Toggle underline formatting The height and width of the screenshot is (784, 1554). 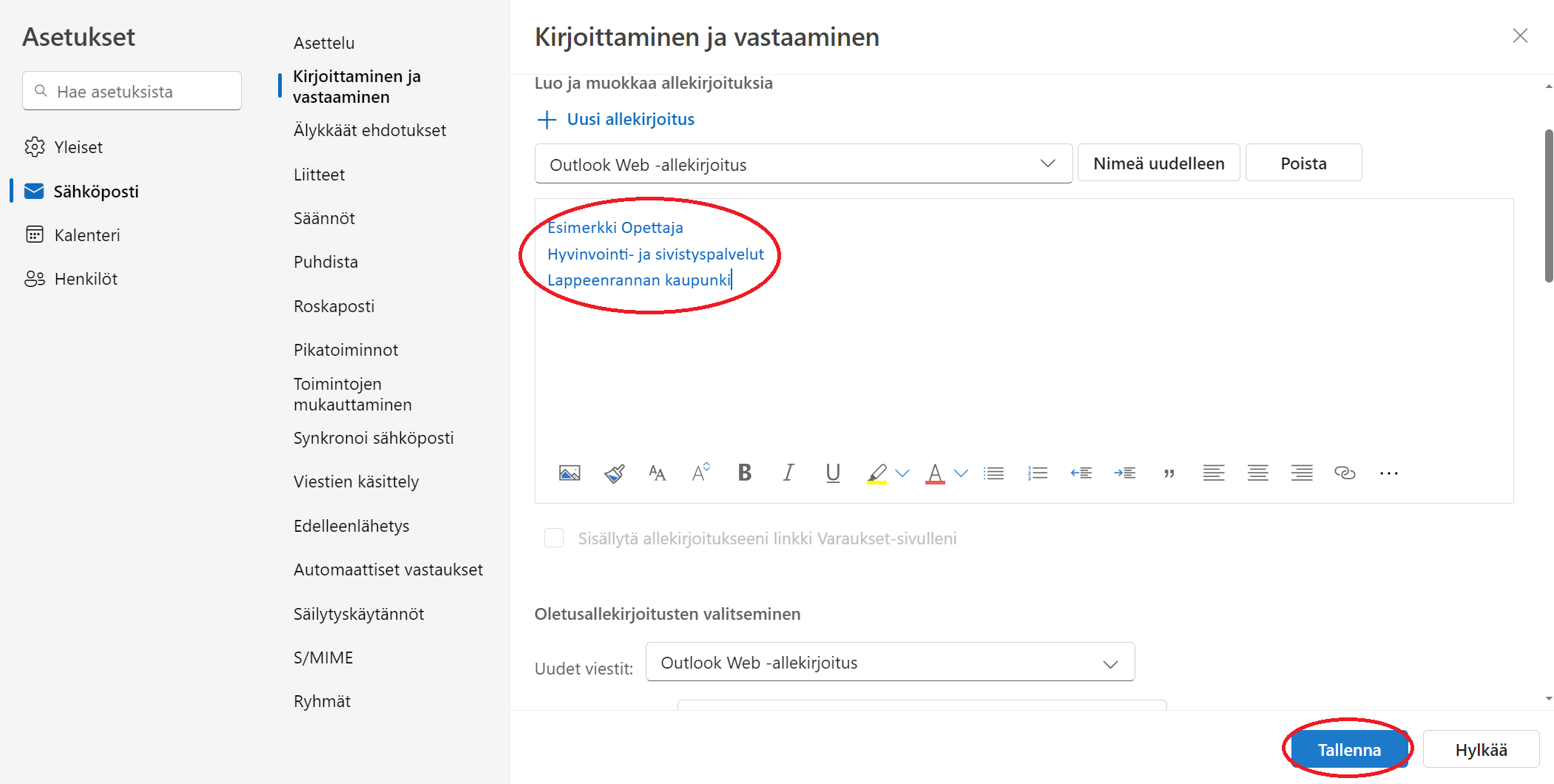tap(833, 473)
